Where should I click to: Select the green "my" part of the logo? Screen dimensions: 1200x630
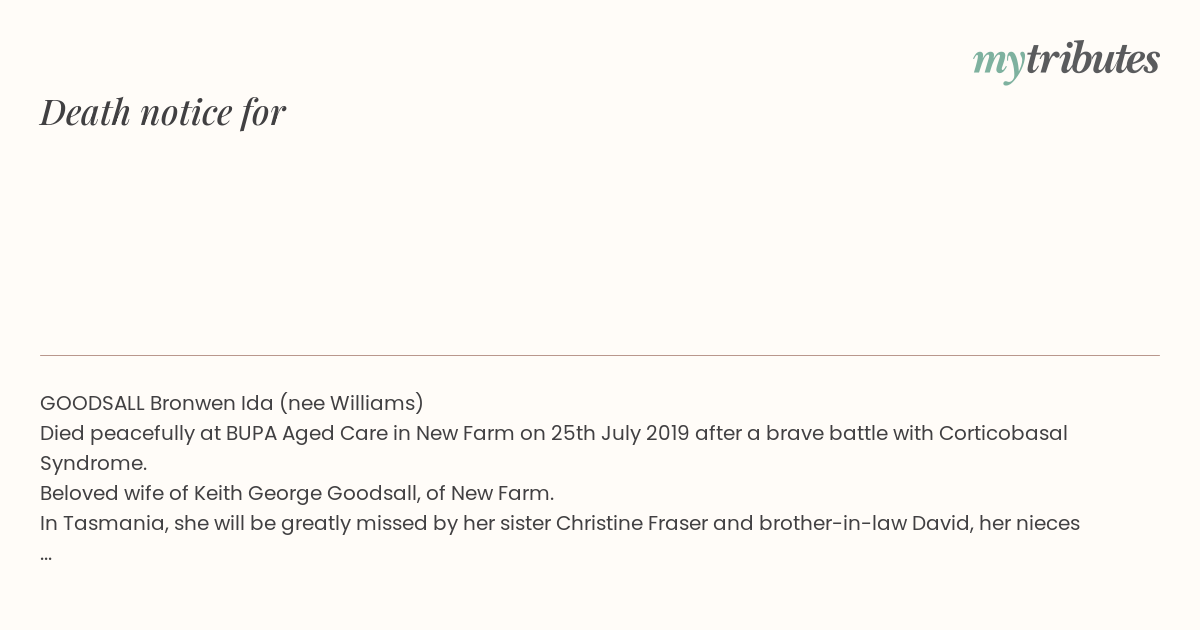(x=999, y=64)
